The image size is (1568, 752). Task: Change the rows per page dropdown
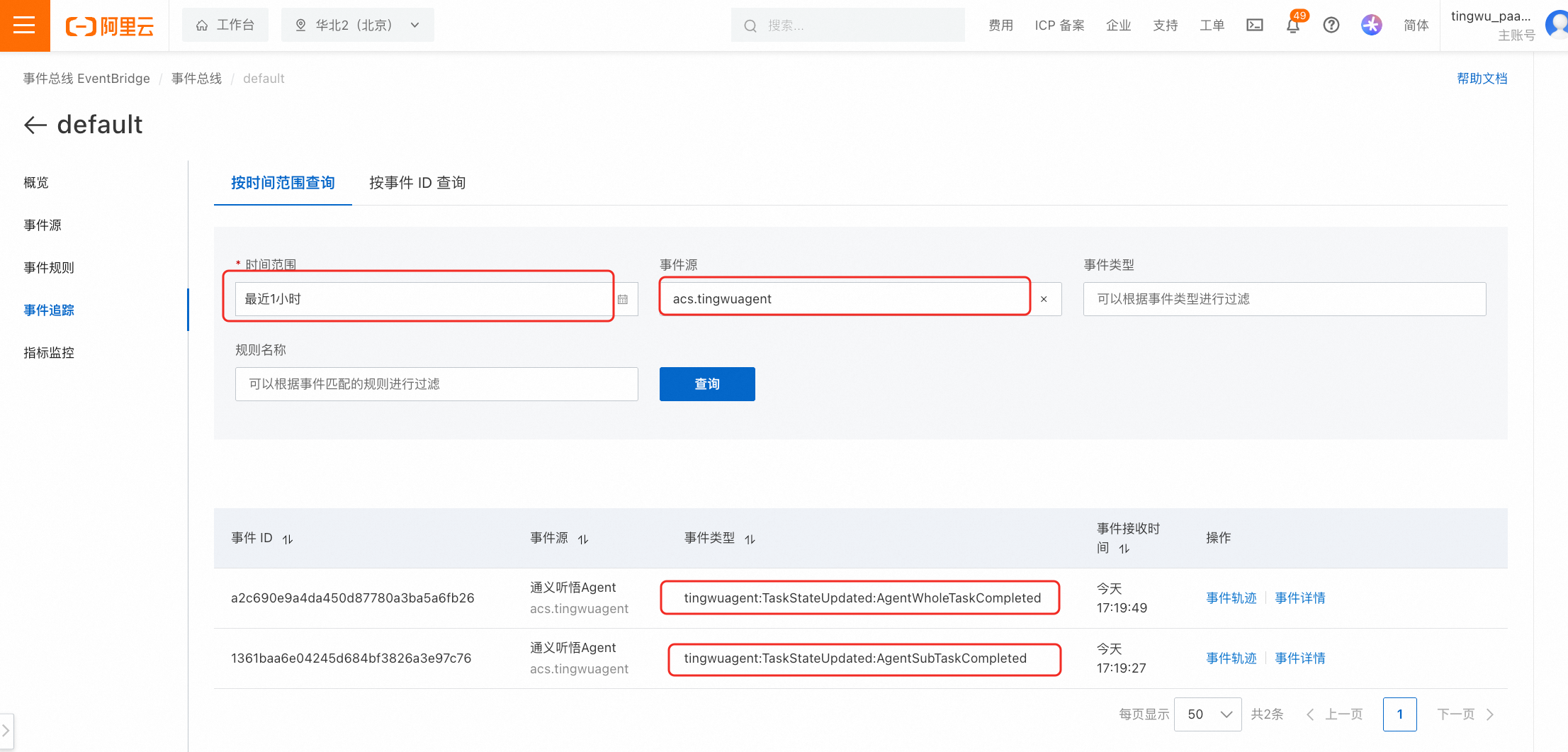pos(1207,714)
